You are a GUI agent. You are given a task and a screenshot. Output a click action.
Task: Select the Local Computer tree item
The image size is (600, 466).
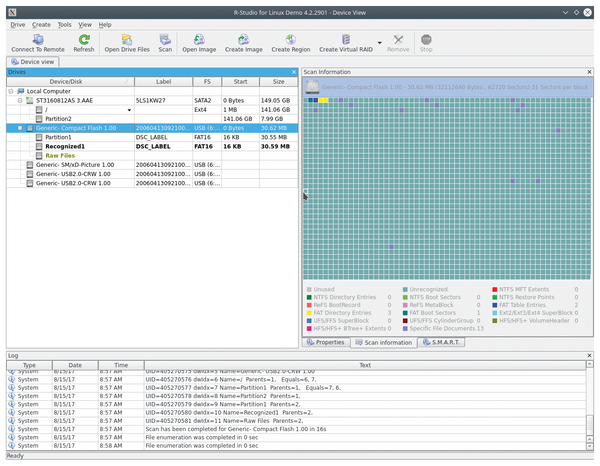(49, 91)
